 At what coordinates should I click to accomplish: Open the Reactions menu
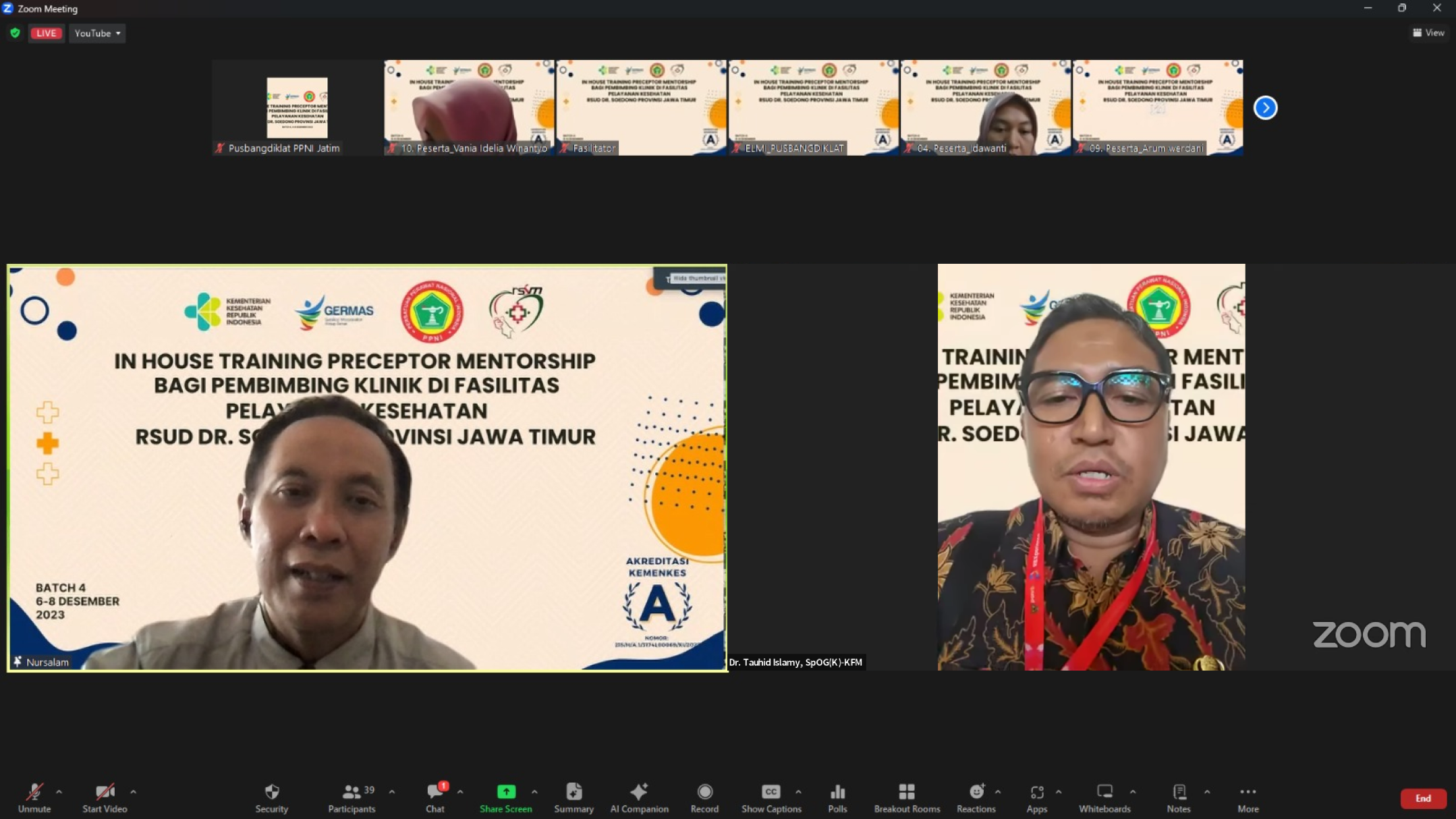tap(976, 797)
